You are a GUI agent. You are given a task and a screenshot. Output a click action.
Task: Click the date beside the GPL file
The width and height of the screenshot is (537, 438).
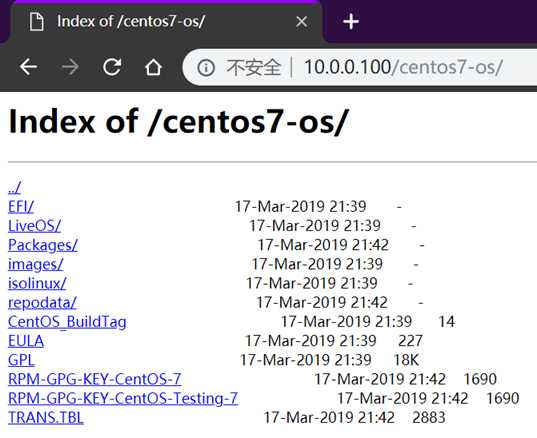coord(305,360)
